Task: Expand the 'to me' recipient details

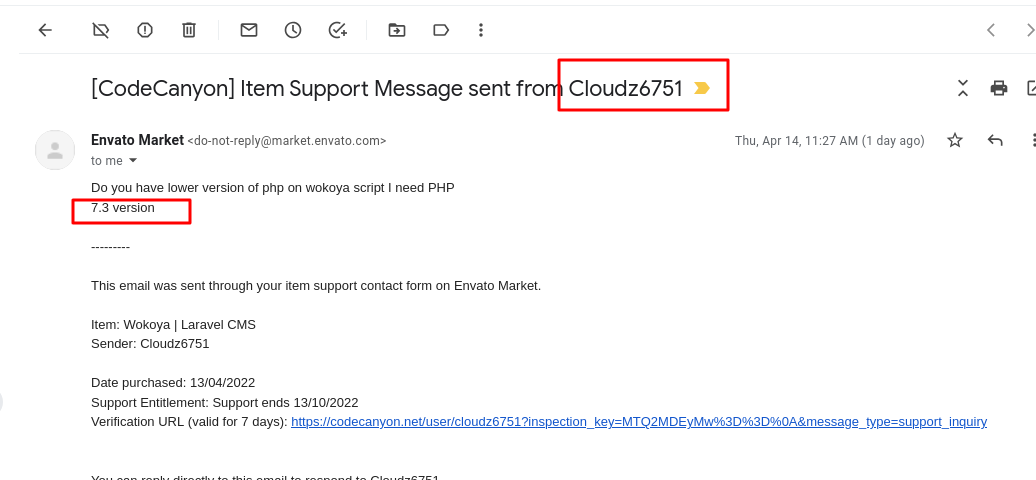Action: point(133,161)
